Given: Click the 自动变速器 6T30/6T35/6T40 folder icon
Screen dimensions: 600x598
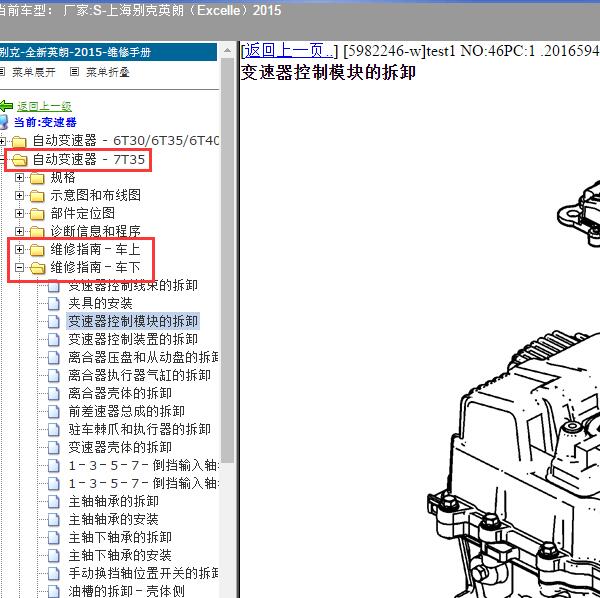Looking at the screenshot, I should pyautogui.click(x=19, y=142).
